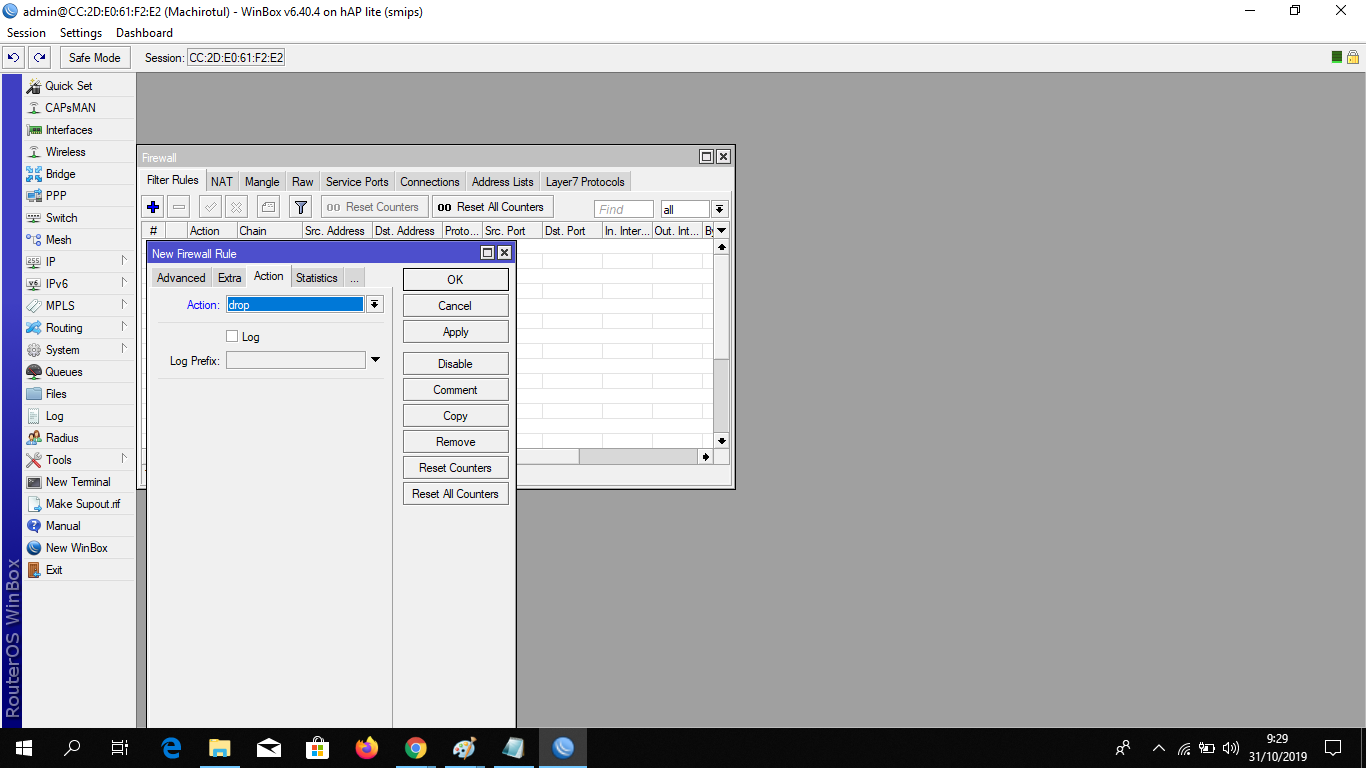Open Files in the sidebar
The height and width of the screenshot is (768, 1366).
pyautogui.click(x=79, y=394)
